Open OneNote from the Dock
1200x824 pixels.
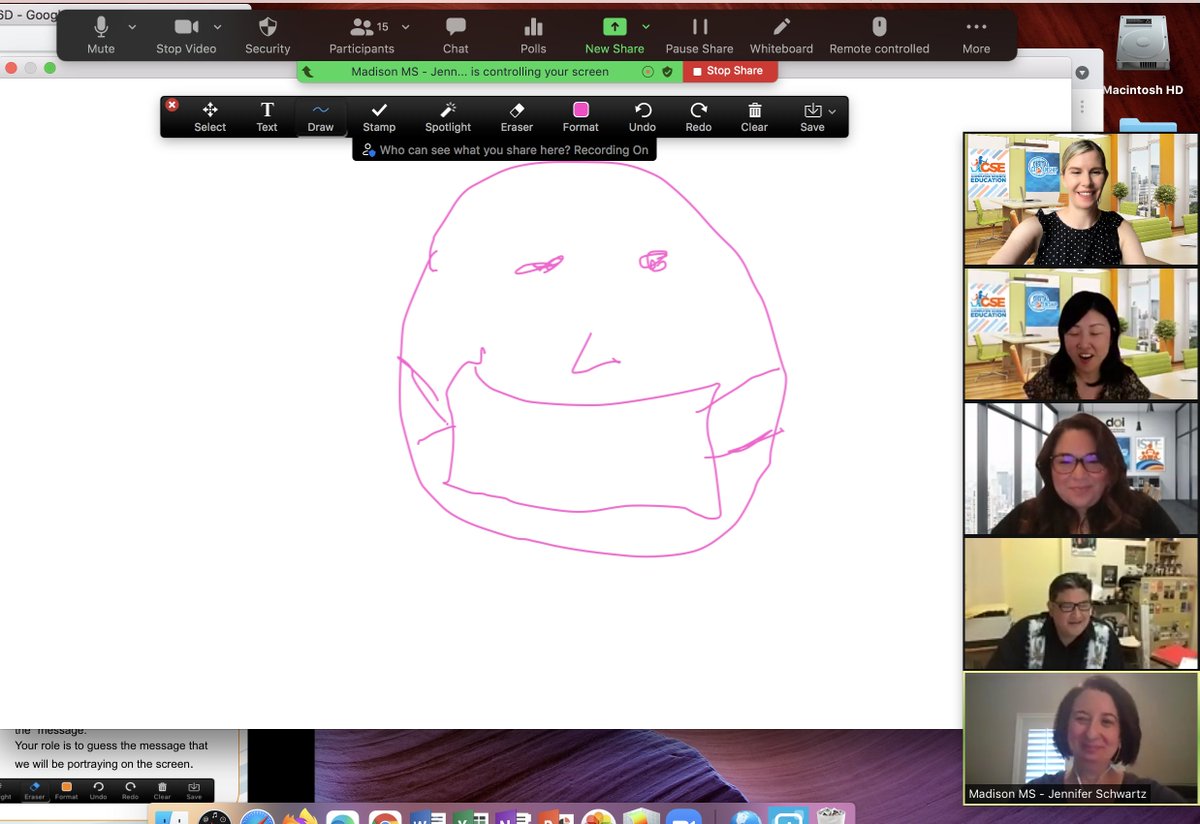tap(513, 816)
